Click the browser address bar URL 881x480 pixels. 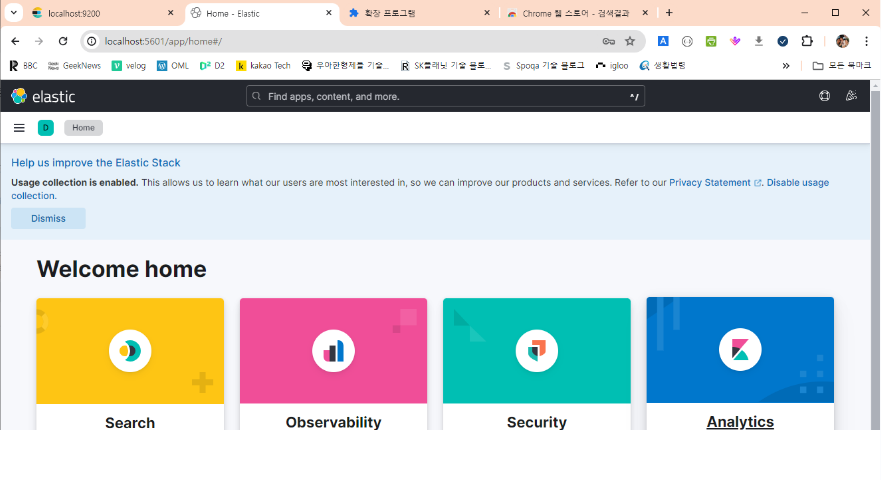point(163,41)
